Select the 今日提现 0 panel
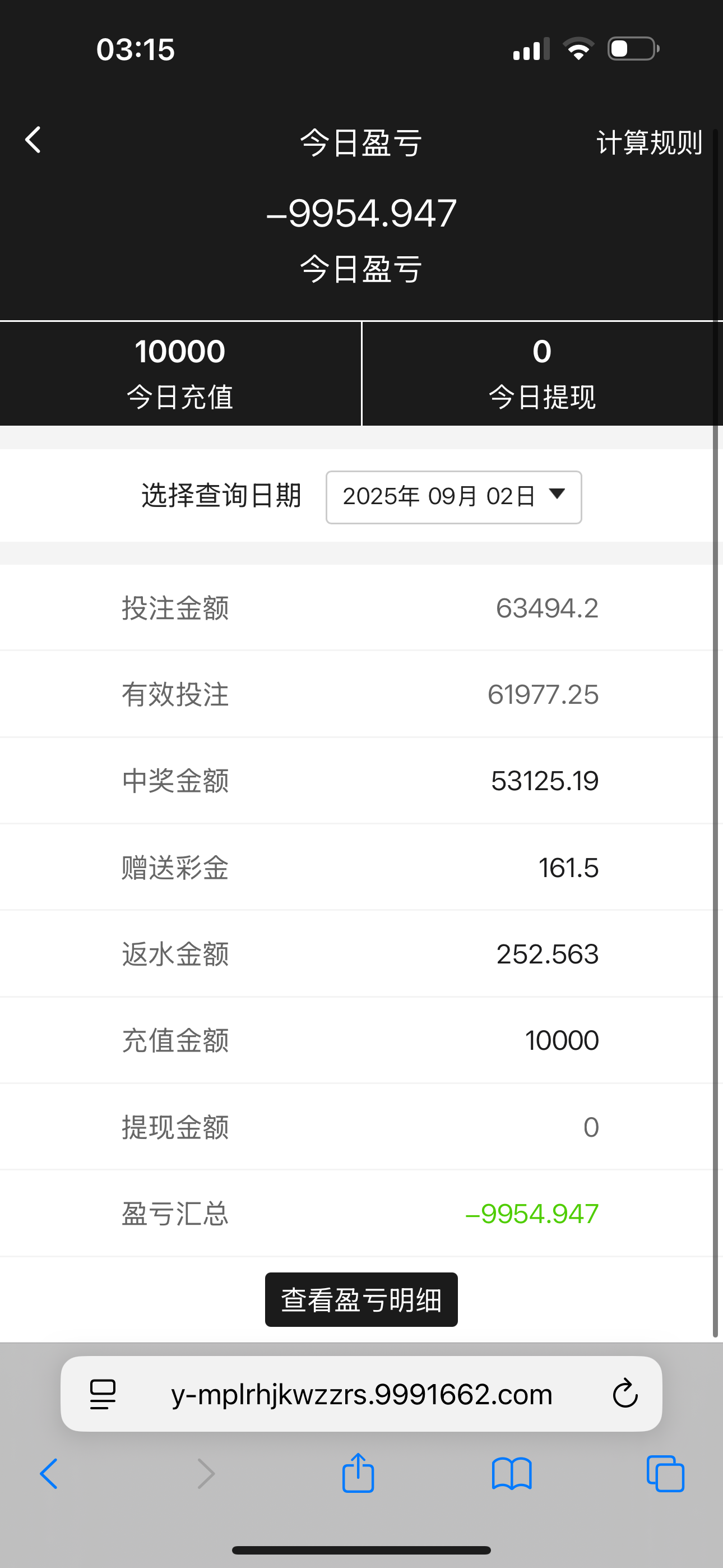This screenshot has width=723, height=1568. pyautogui.click(x=541, y=373)
